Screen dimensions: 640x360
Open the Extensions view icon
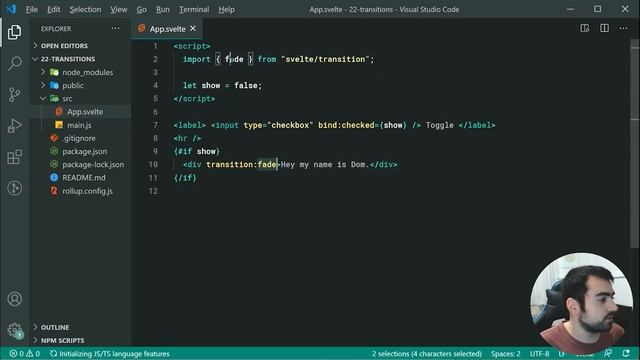pos(14,157)
